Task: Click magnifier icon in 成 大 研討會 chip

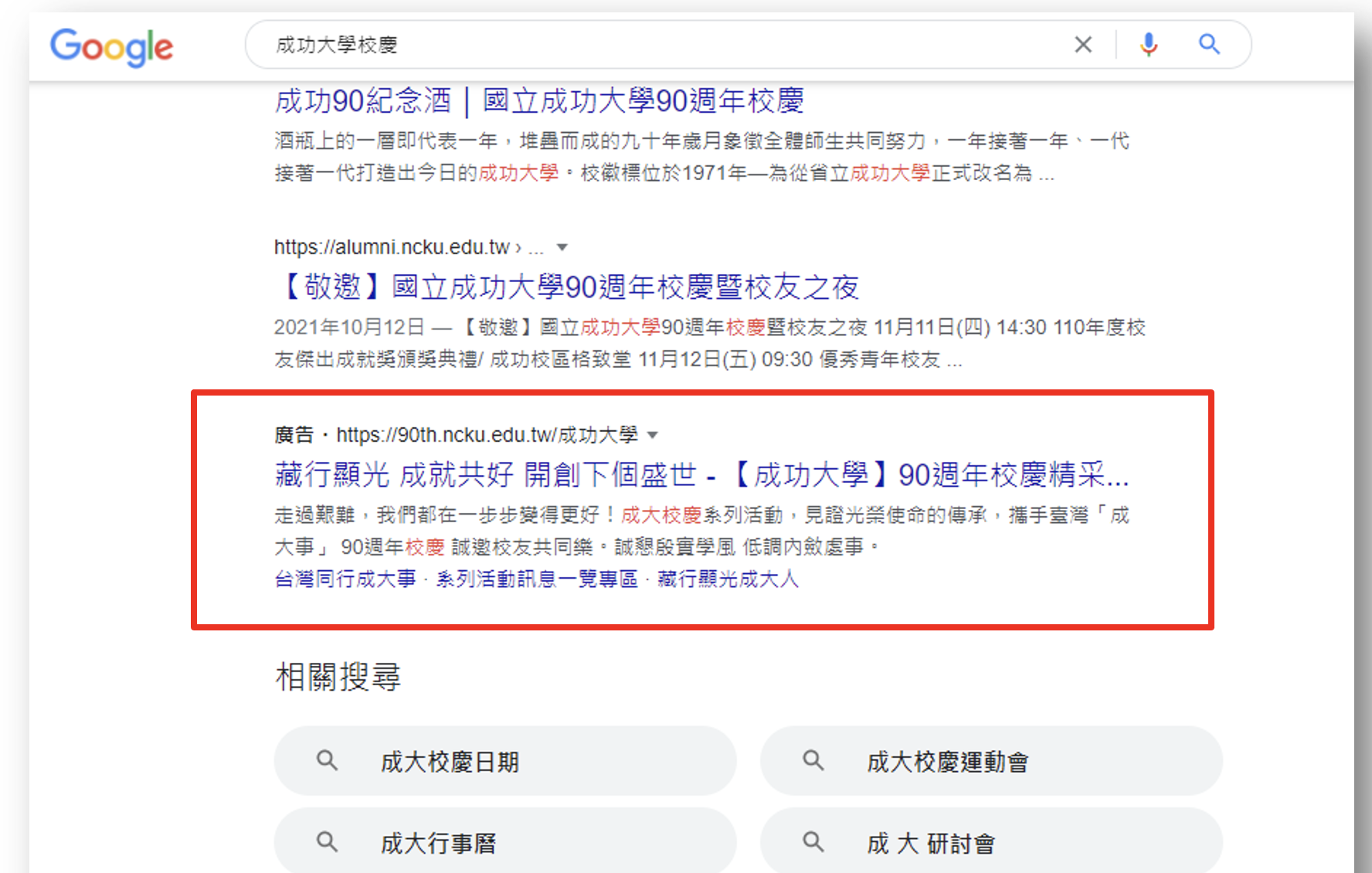Action: pos(813,841)
